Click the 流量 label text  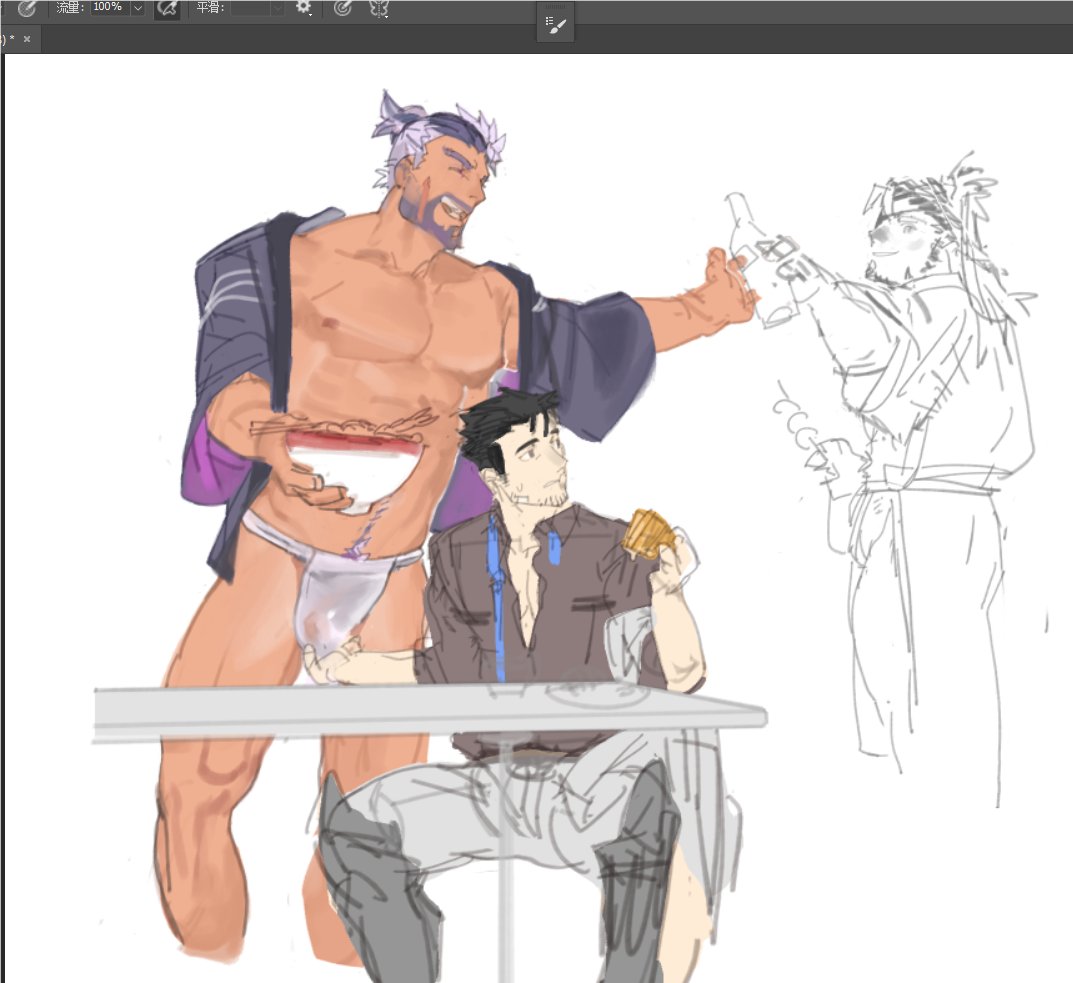pyautogui.click(x=69, y=8)
